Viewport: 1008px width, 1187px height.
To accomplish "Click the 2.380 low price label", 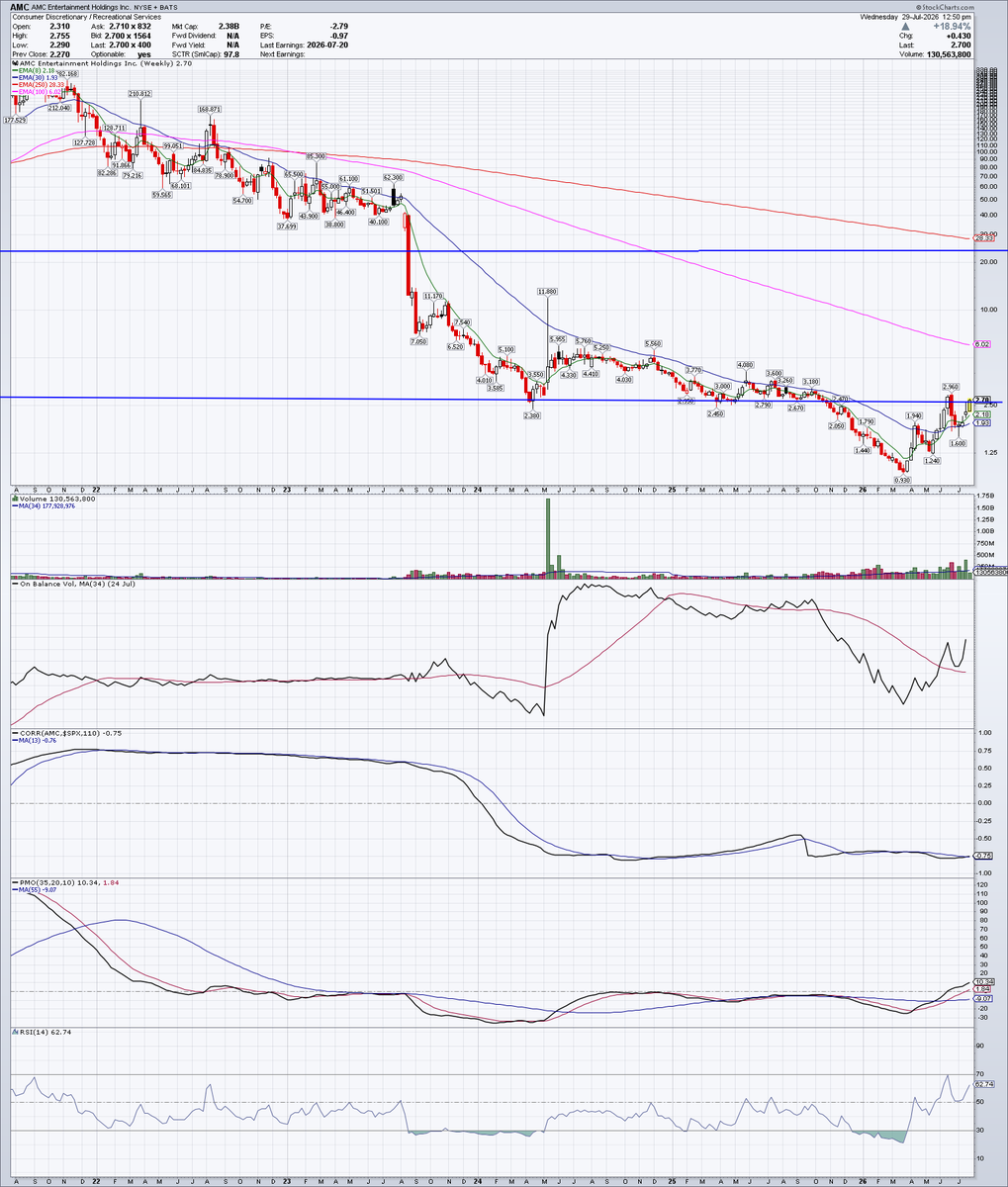I will [532, 415].
